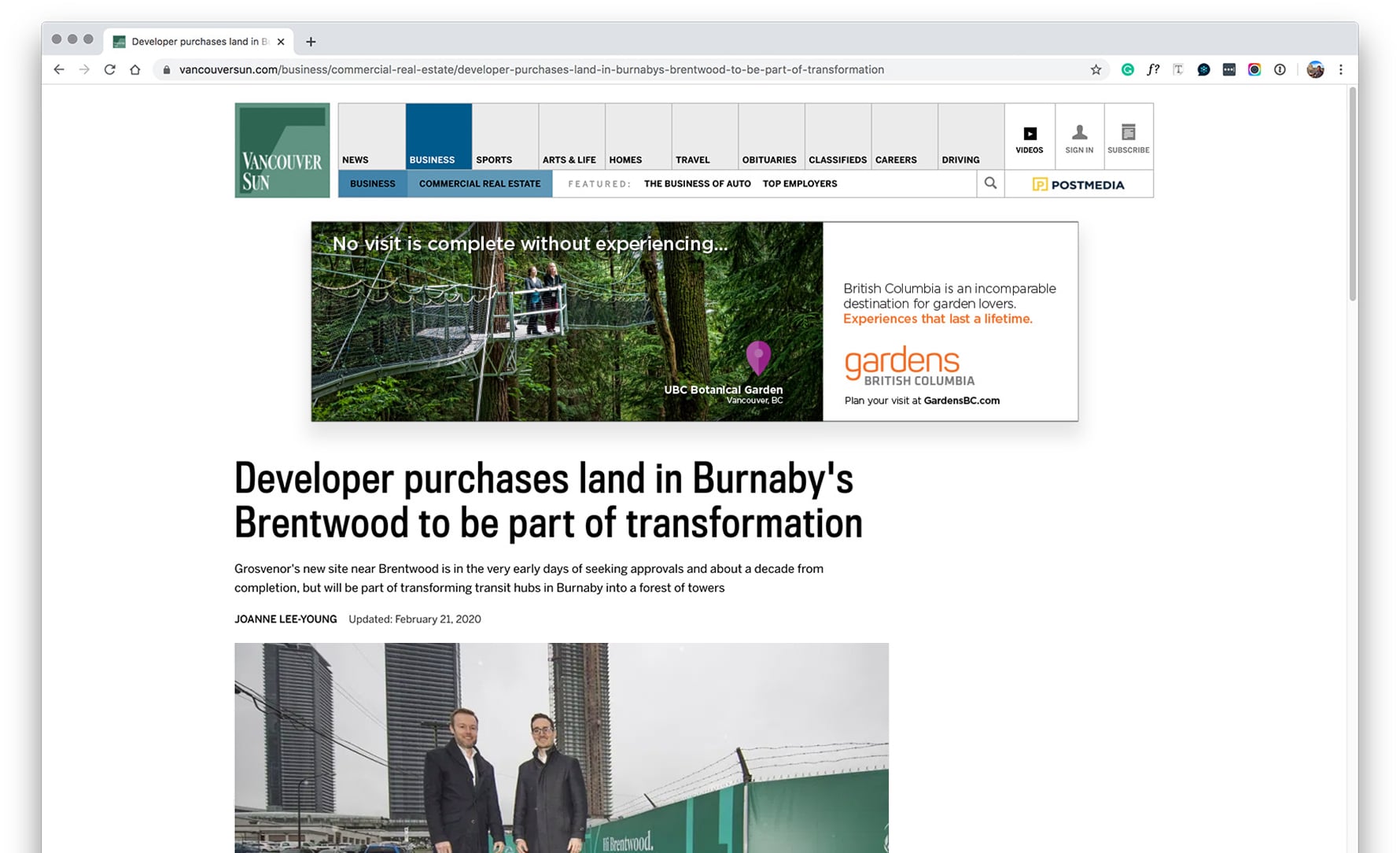This screenshot has width=1400, height=853.
Task: Click the Vancouver Sun logo
Action: click(281, 150)
